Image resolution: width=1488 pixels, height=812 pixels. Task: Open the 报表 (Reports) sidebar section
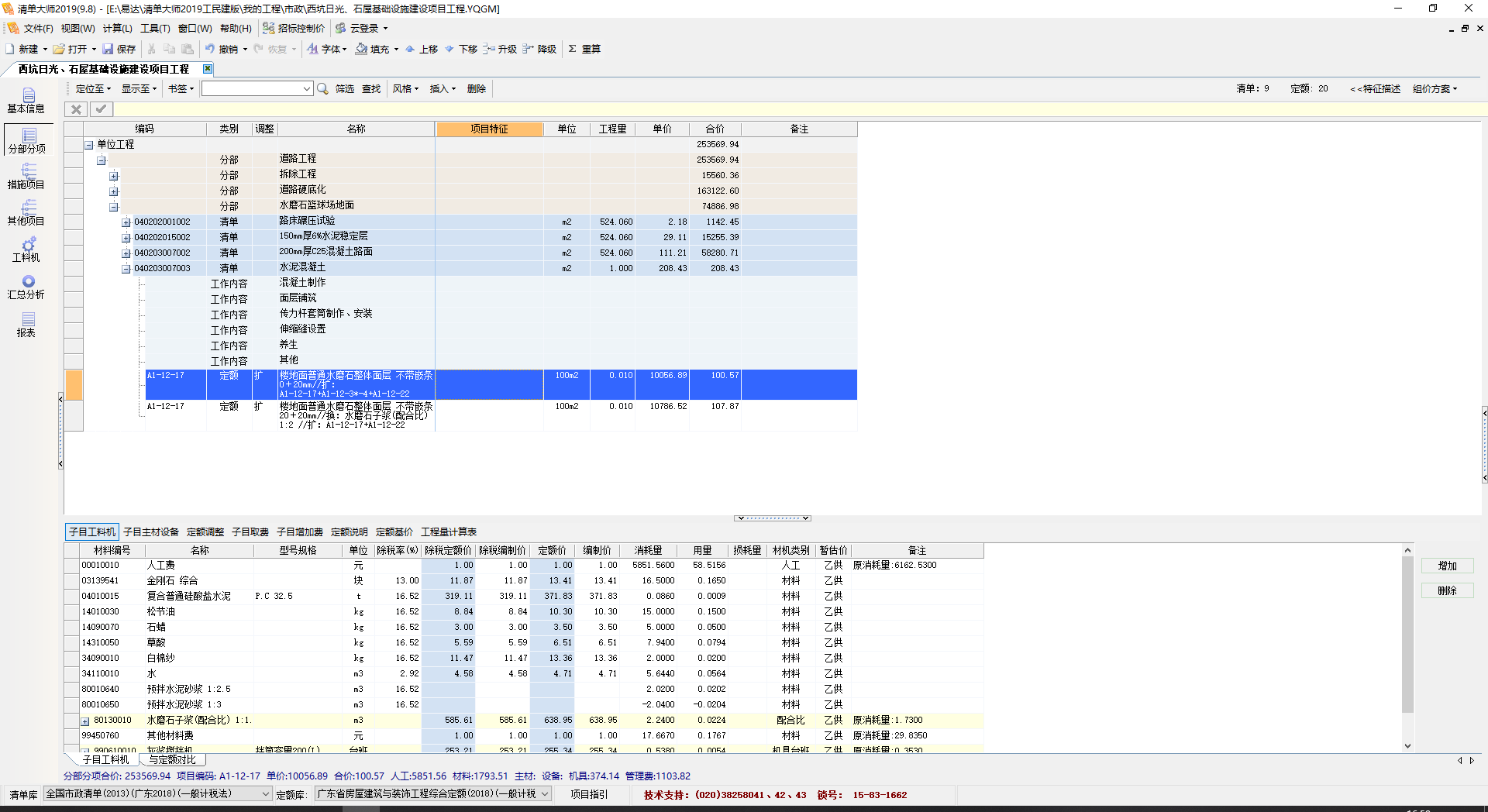click(x=26, y=325)
